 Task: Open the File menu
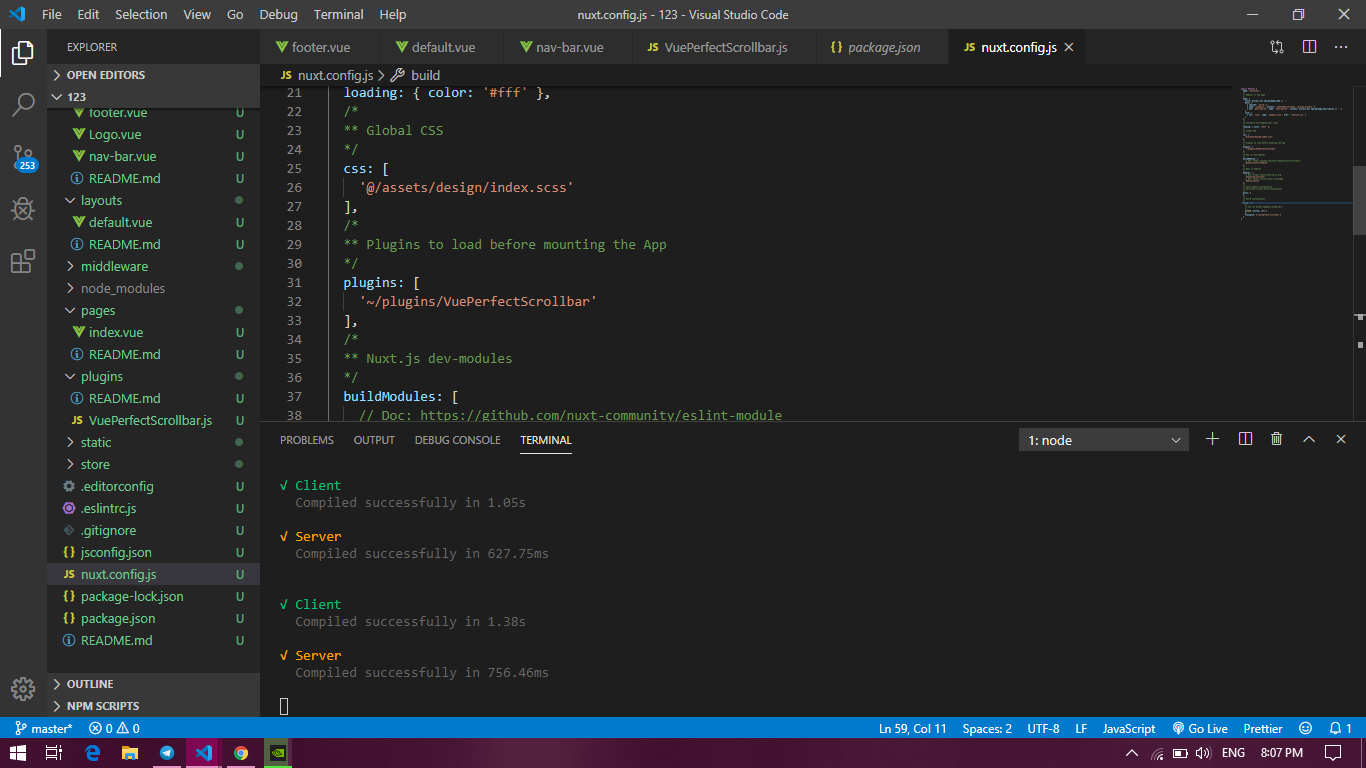[x=52, y=14]
